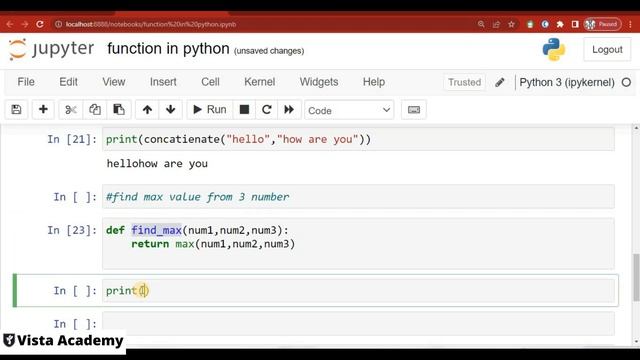Click the '(unsaved changes)' status text
Image resolution: width=640 pixels, height=360 pixels.
269,51
